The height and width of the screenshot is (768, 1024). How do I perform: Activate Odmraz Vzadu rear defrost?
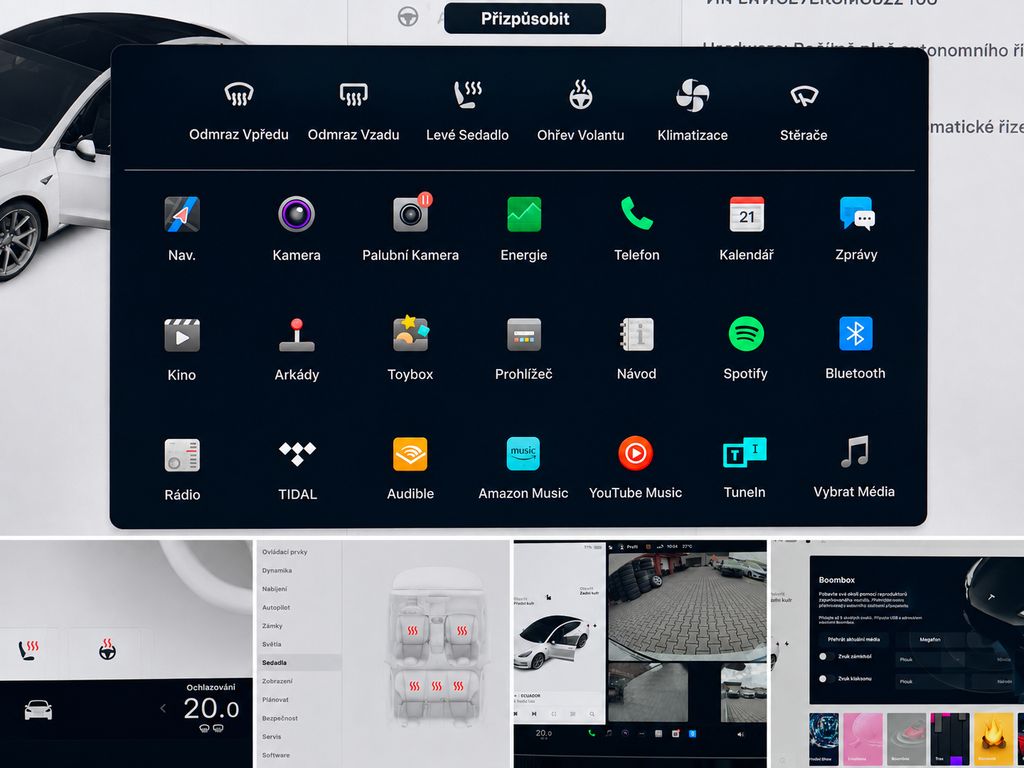click(x=353, y=112)
